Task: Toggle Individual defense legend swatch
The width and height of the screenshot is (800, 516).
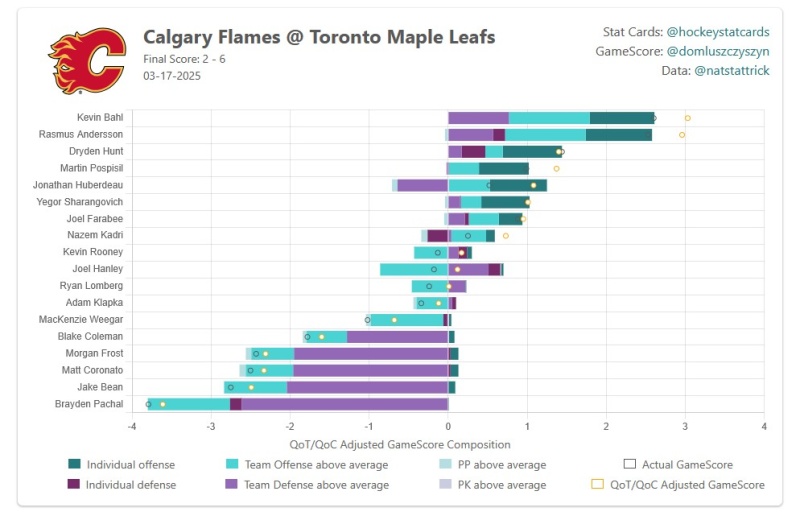Action: coord(74,485)
